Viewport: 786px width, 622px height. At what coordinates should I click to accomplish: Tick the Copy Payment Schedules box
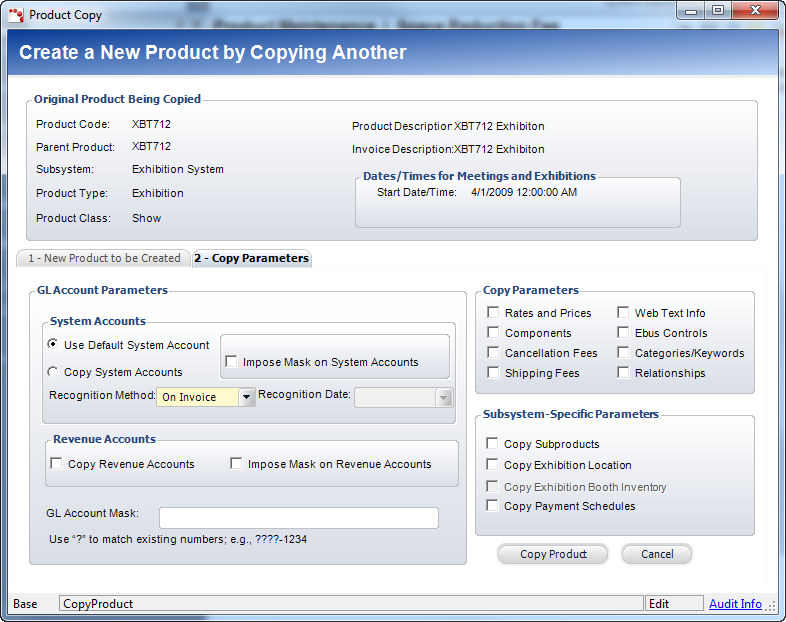[x=492, y=506]
